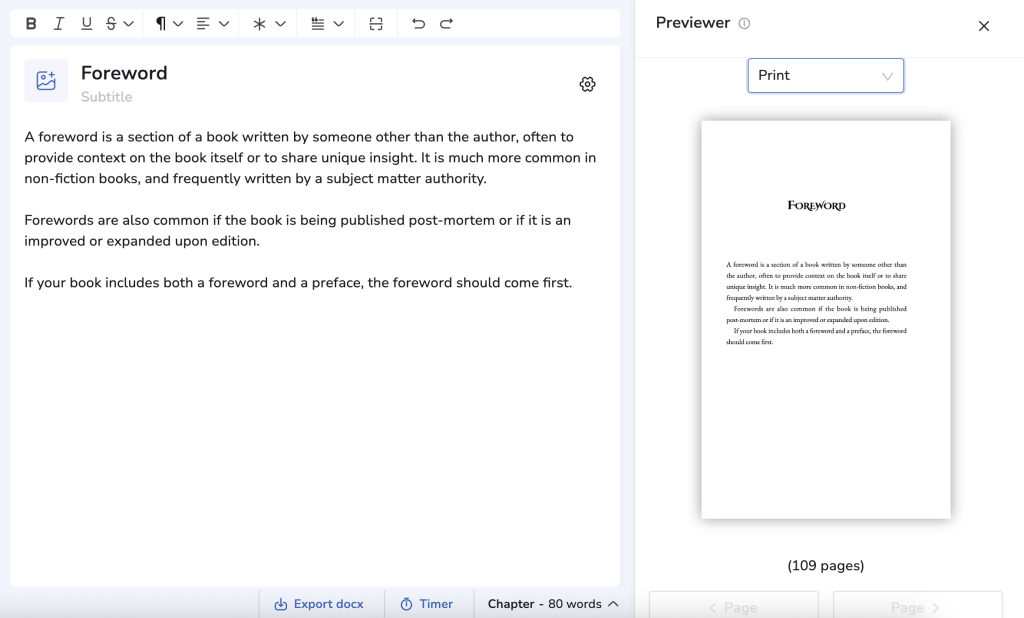
Task: Click the list formatting icon
Action: (318, 24)
